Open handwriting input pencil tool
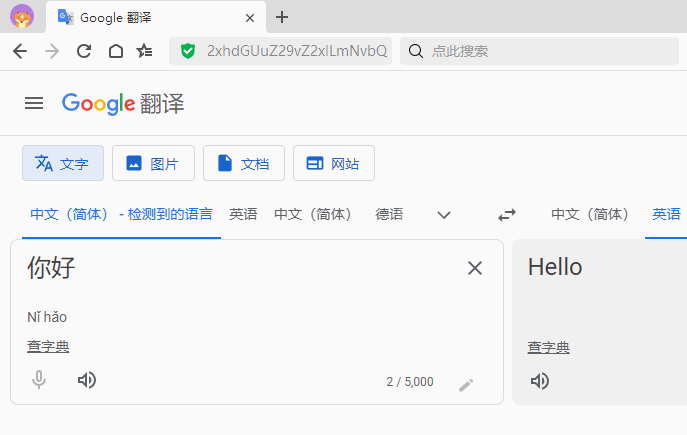 pyautogui.click(x=466, y=383)
